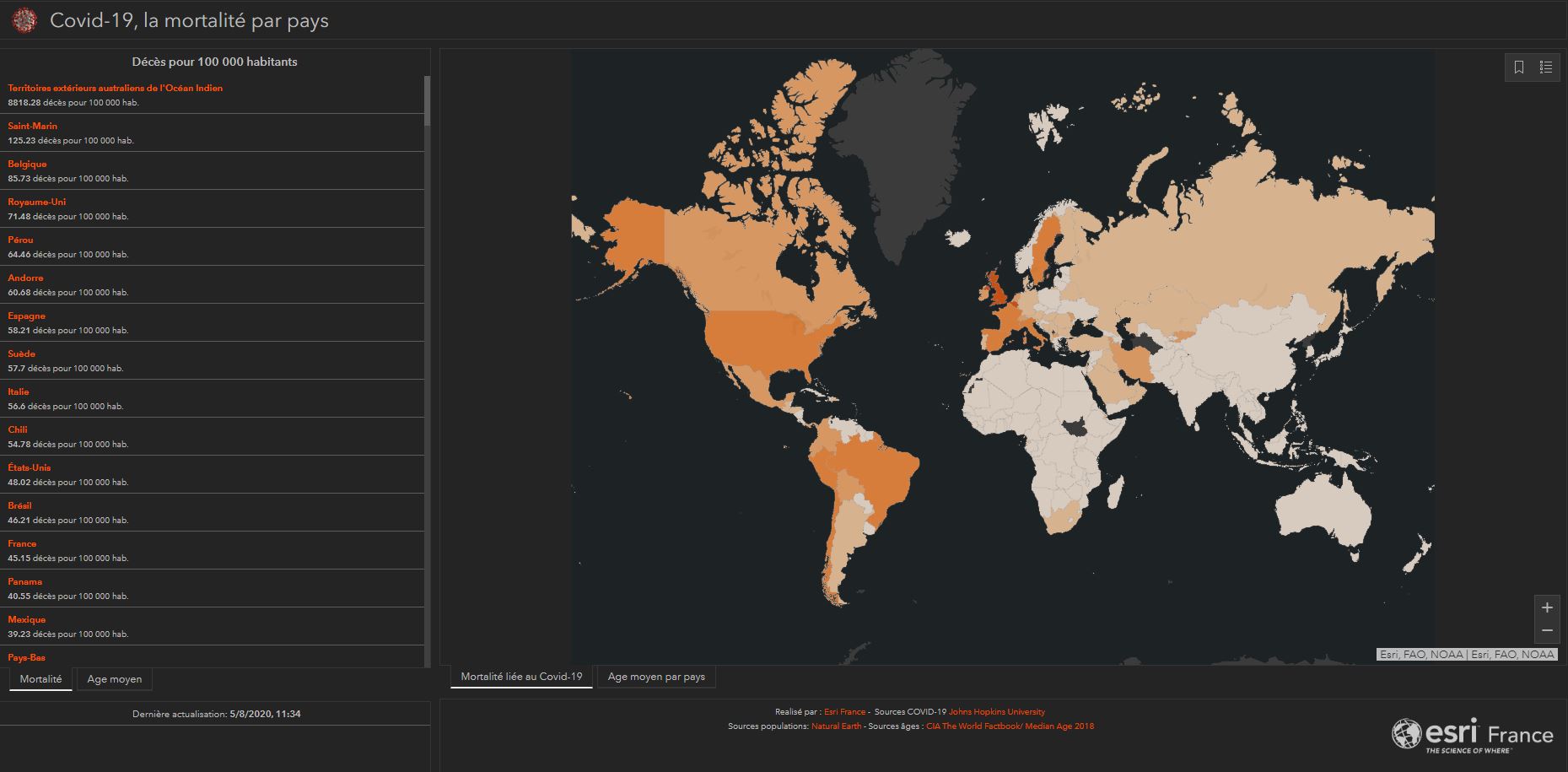
Task: Click the Esri France globe logo
Action: 1406,733
